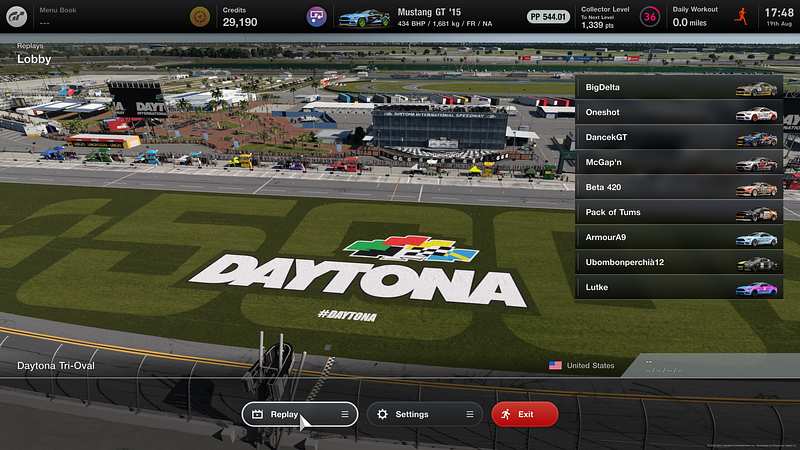800x450 pixels.
Task: Click the 17:48 clock display
Action: click(779, 13)
